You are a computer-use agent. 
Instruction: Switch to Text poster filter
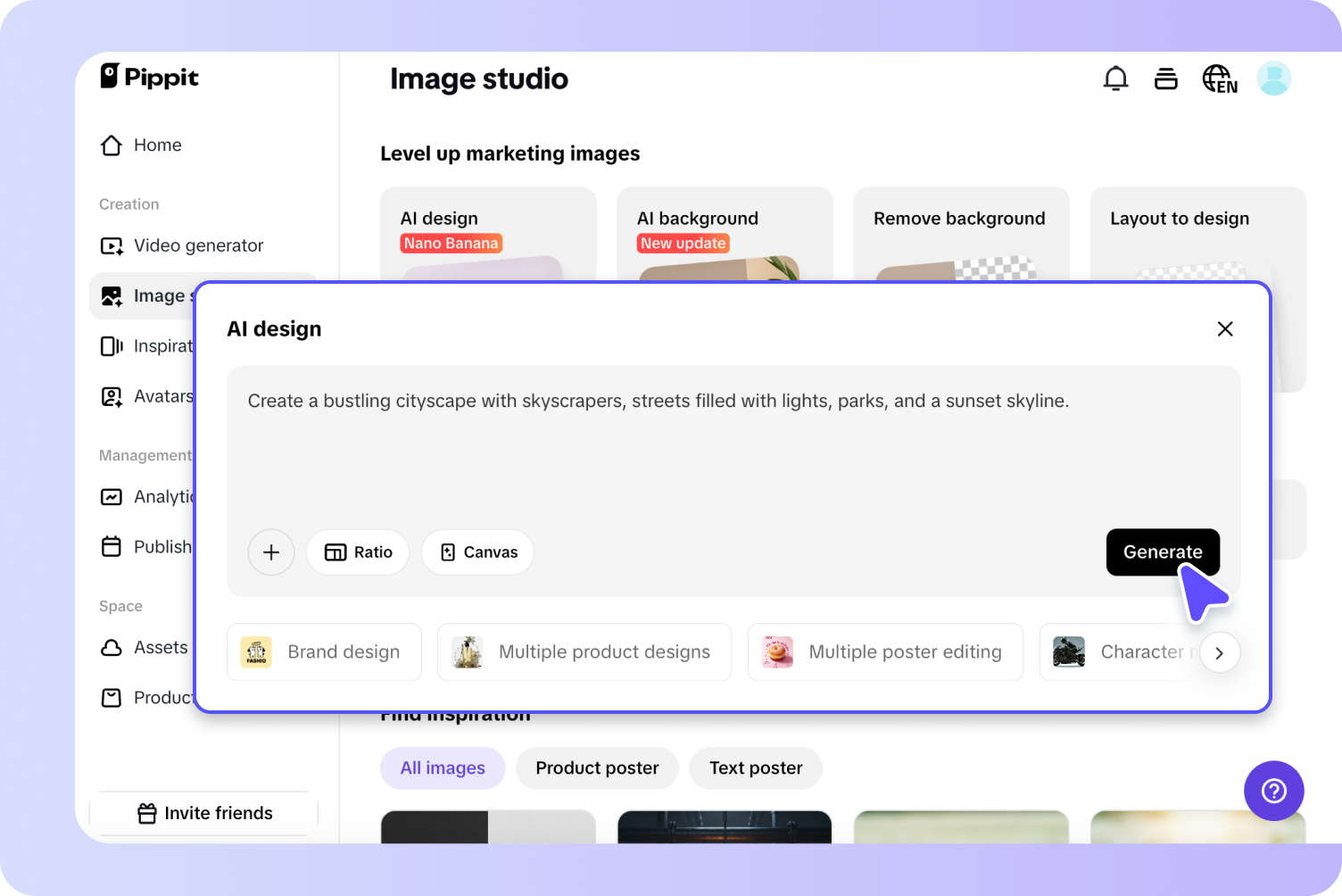pyautogui.click(x=756, y=768)
